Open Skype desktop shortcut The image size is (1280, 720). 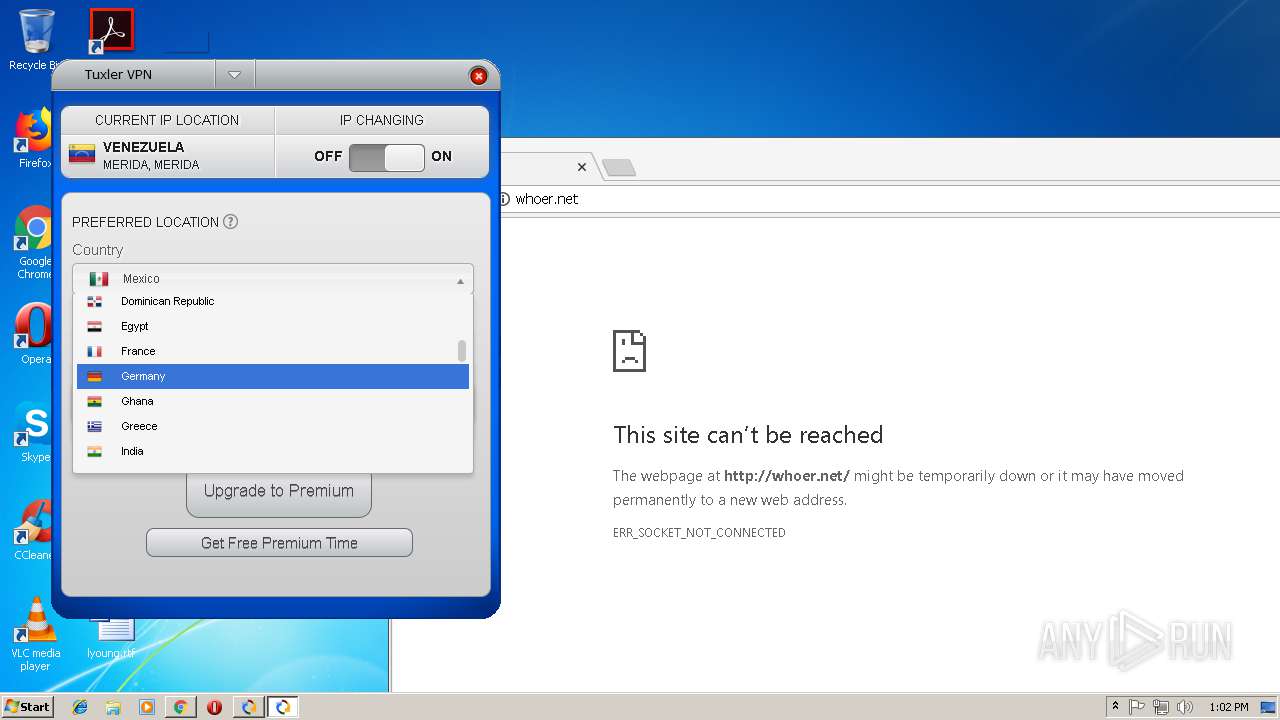tap(33, 432)
